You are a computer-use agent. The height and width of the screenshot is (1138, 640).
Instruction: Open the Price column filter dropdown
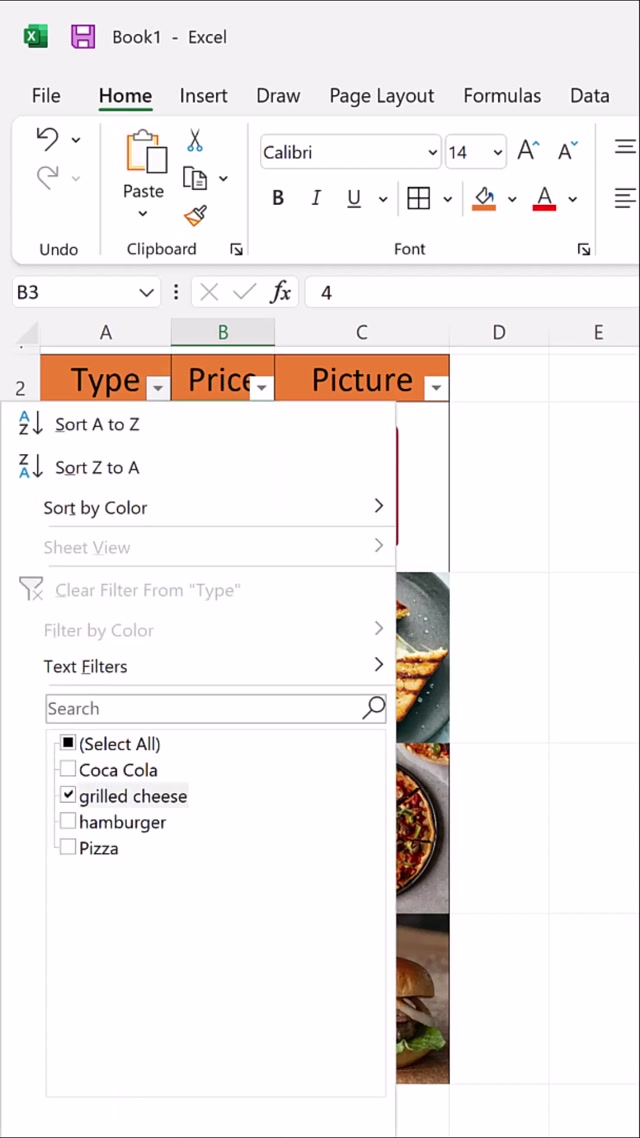click(262, 387)
